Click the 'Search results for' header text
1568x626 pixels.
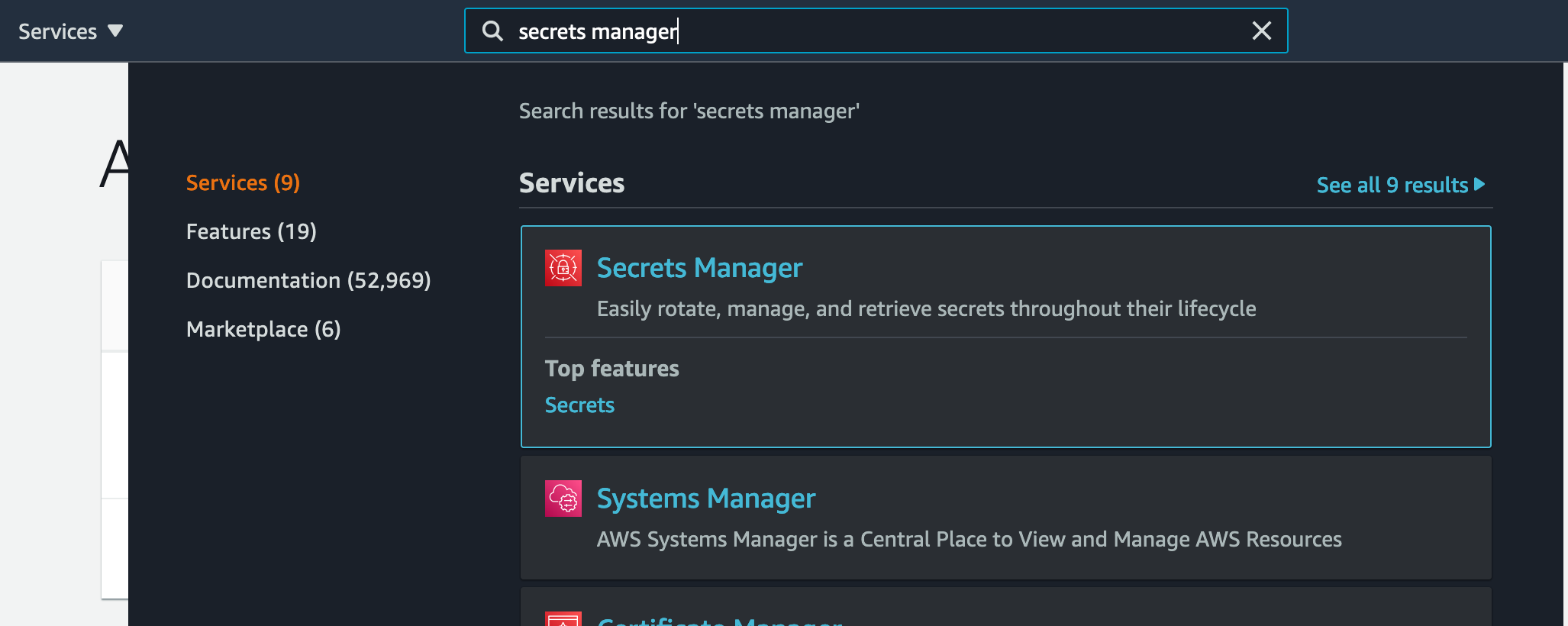[x=689, y=111]
